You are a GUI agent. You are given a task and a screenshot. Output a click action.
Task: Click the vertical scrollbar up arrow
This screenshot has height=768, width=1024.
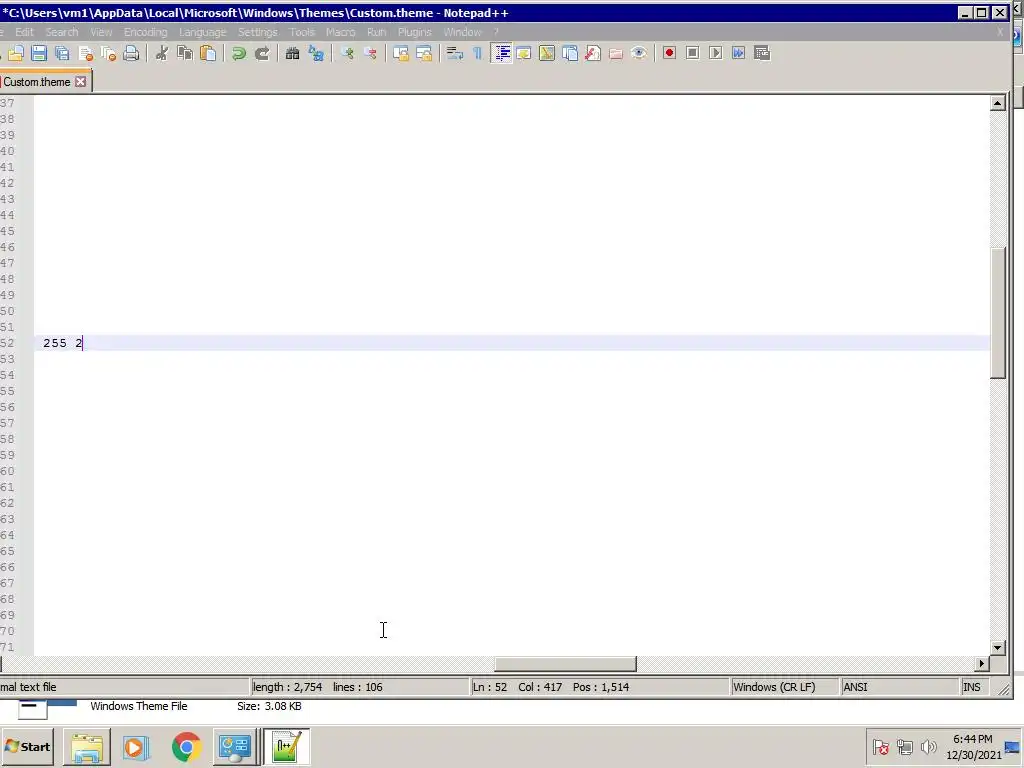(x=997, y=103)
